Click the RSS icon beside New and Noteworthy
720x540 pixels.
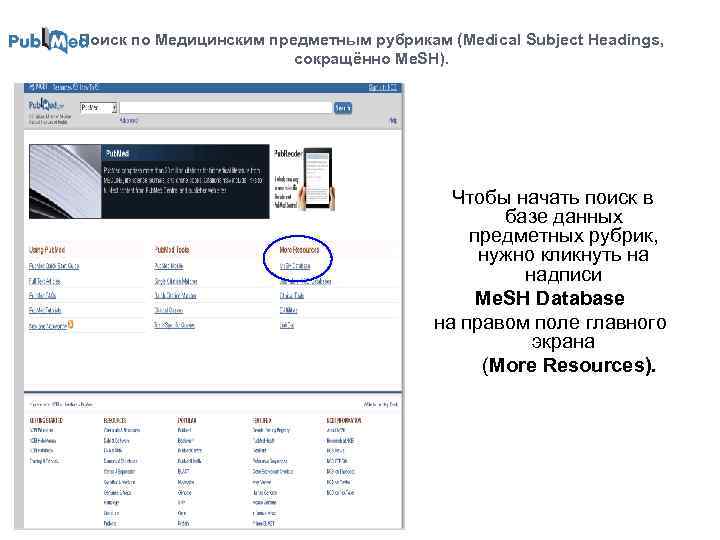[71, 325]
